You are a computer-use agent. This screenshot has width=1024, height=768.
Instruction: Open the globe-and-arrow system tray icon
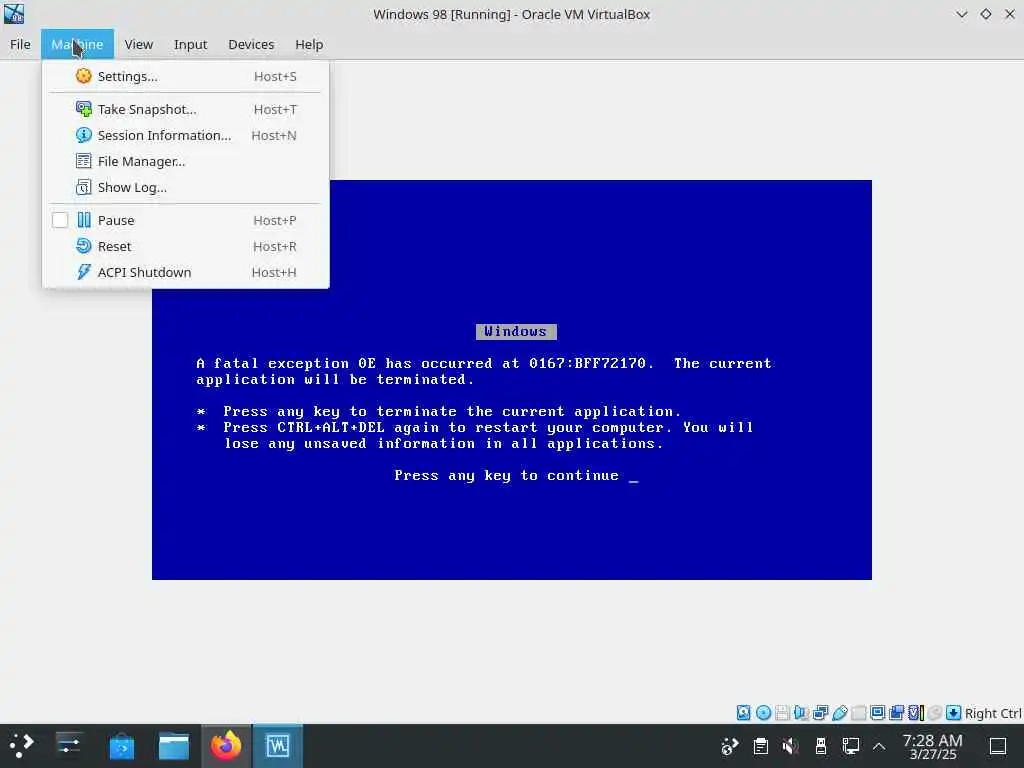pos(729,746)
